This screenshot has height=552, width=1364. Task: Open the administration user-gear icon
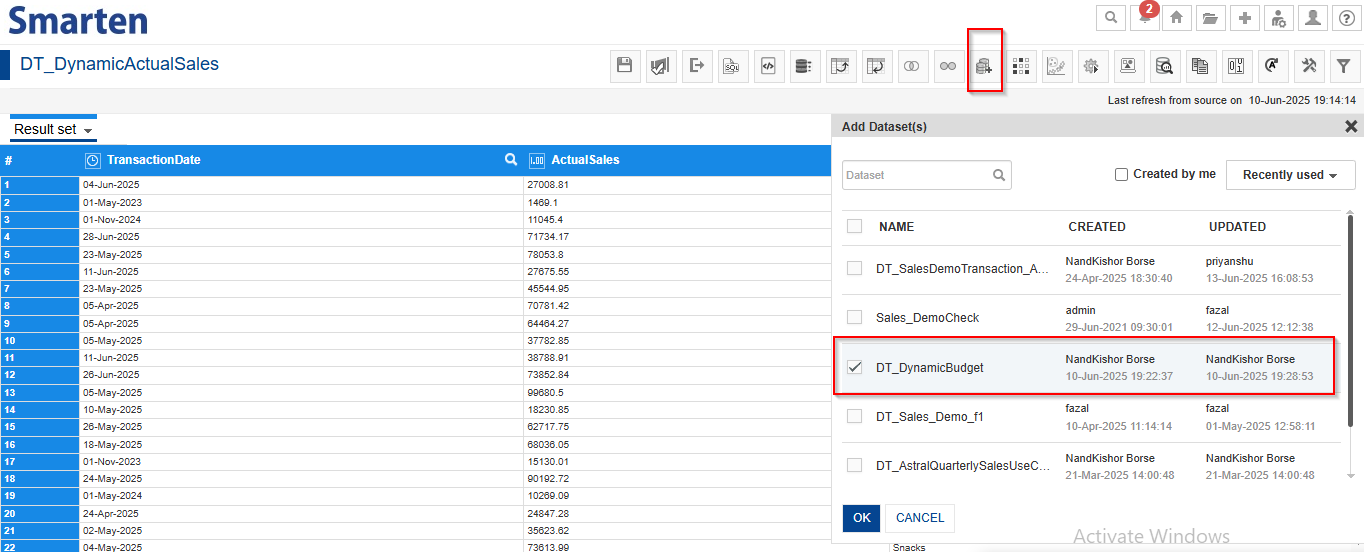click(1278, 17)
